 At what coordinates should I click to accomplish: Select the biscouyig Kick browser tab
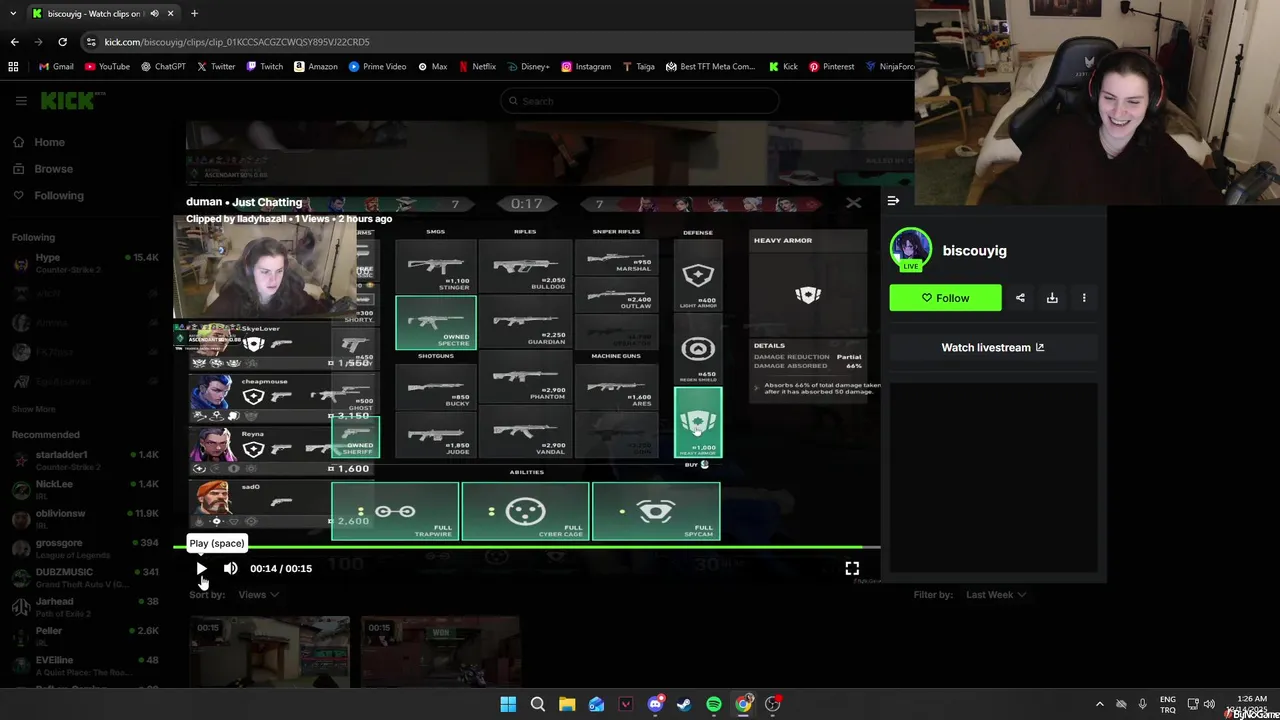coord(102,13)
